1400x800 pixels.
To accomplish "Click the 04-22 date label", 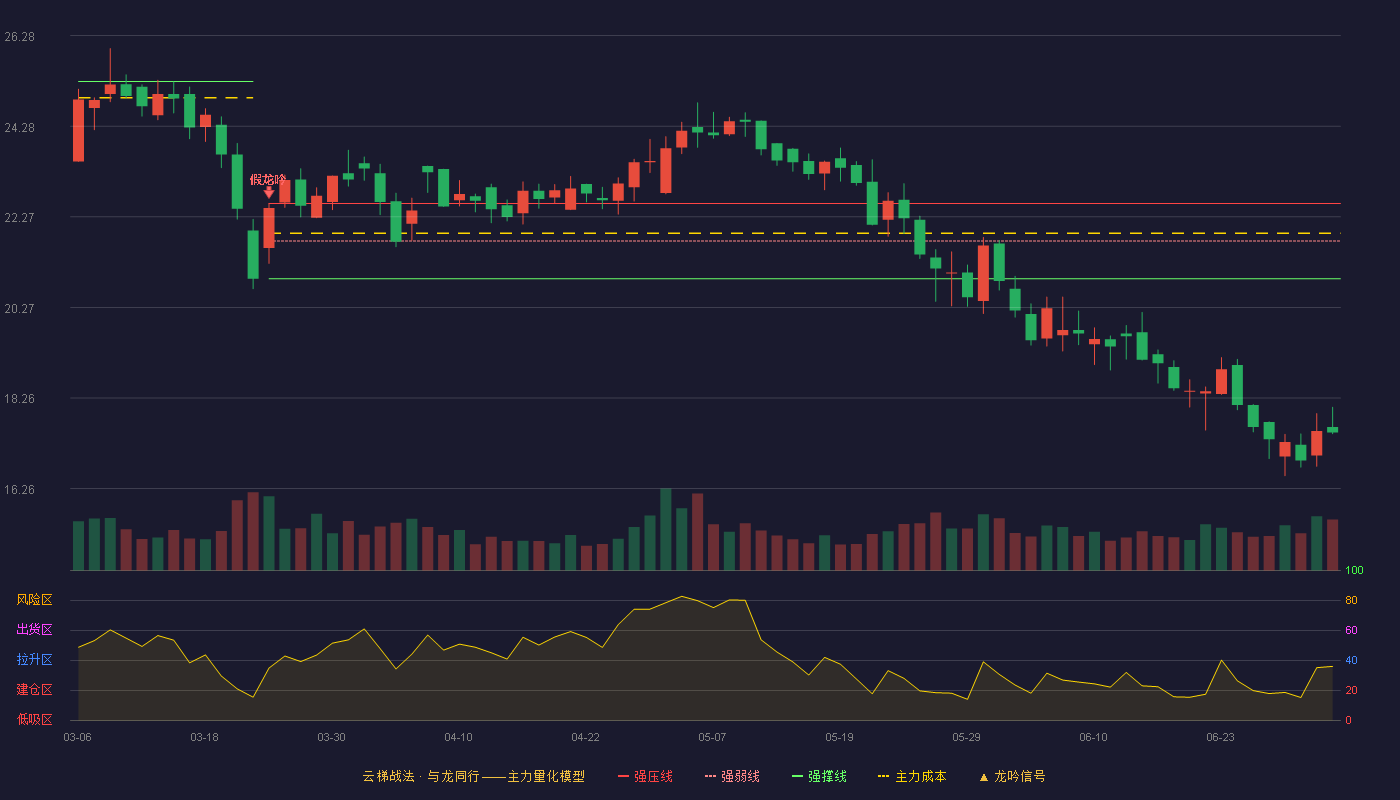I will [585, 737].
